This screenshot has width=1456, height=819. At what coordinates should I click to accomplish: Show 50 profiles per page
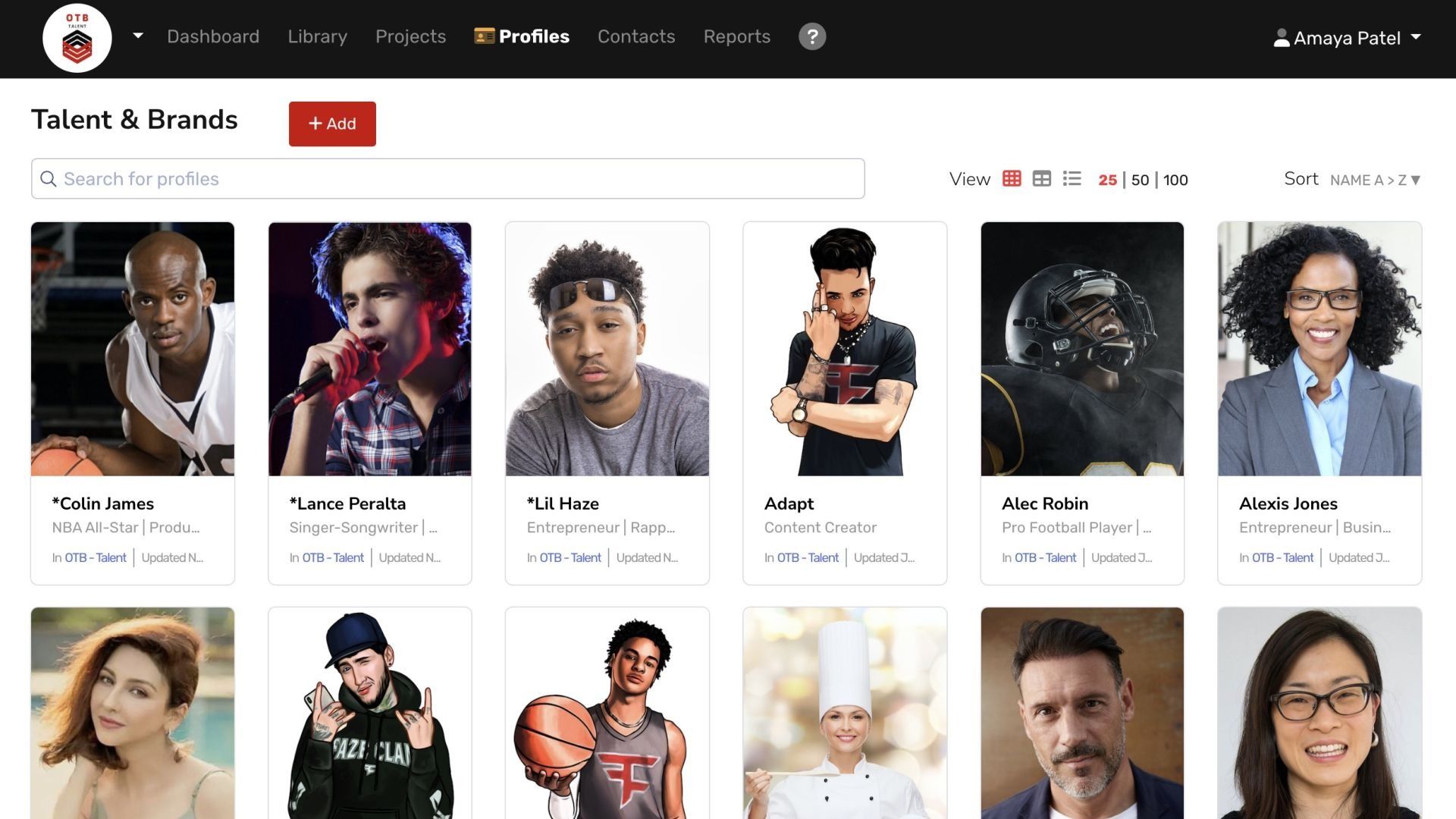(1140, 180)
